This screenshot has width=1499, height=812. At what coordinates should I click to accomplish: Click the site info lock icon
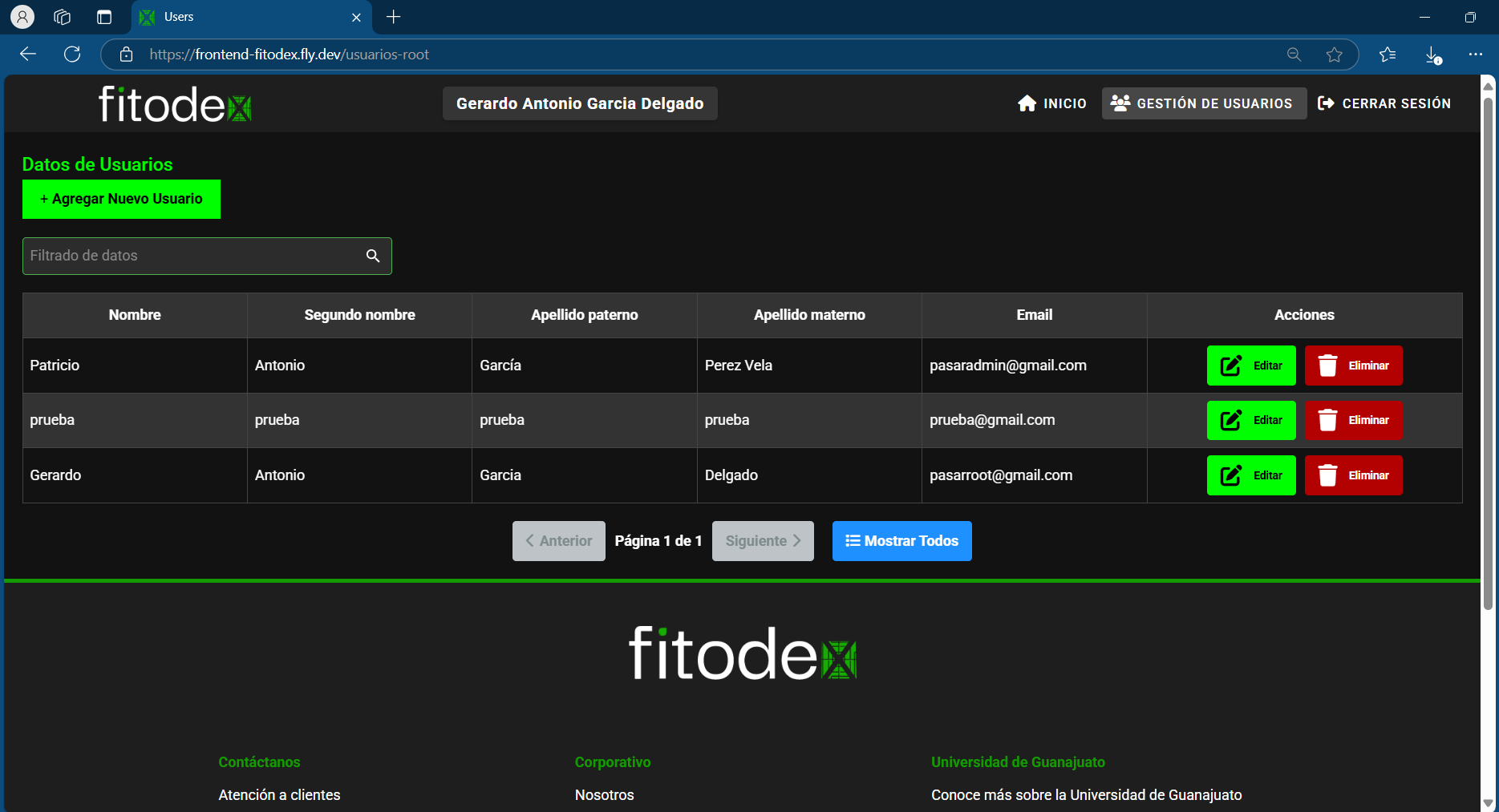126,55
